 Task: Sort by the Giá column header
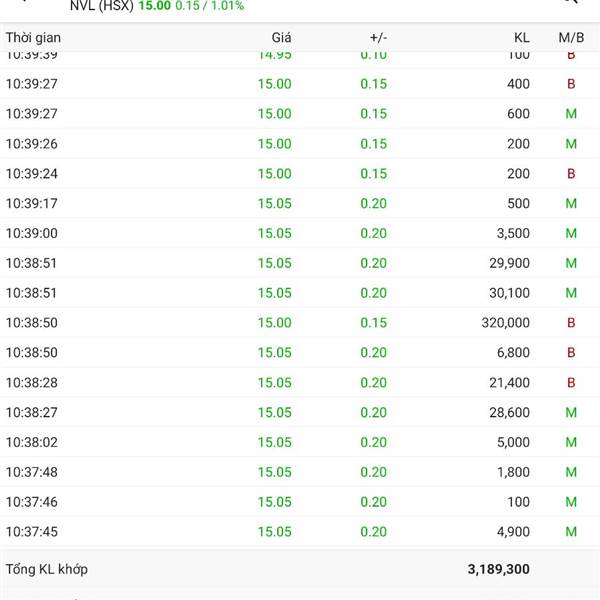281,37
